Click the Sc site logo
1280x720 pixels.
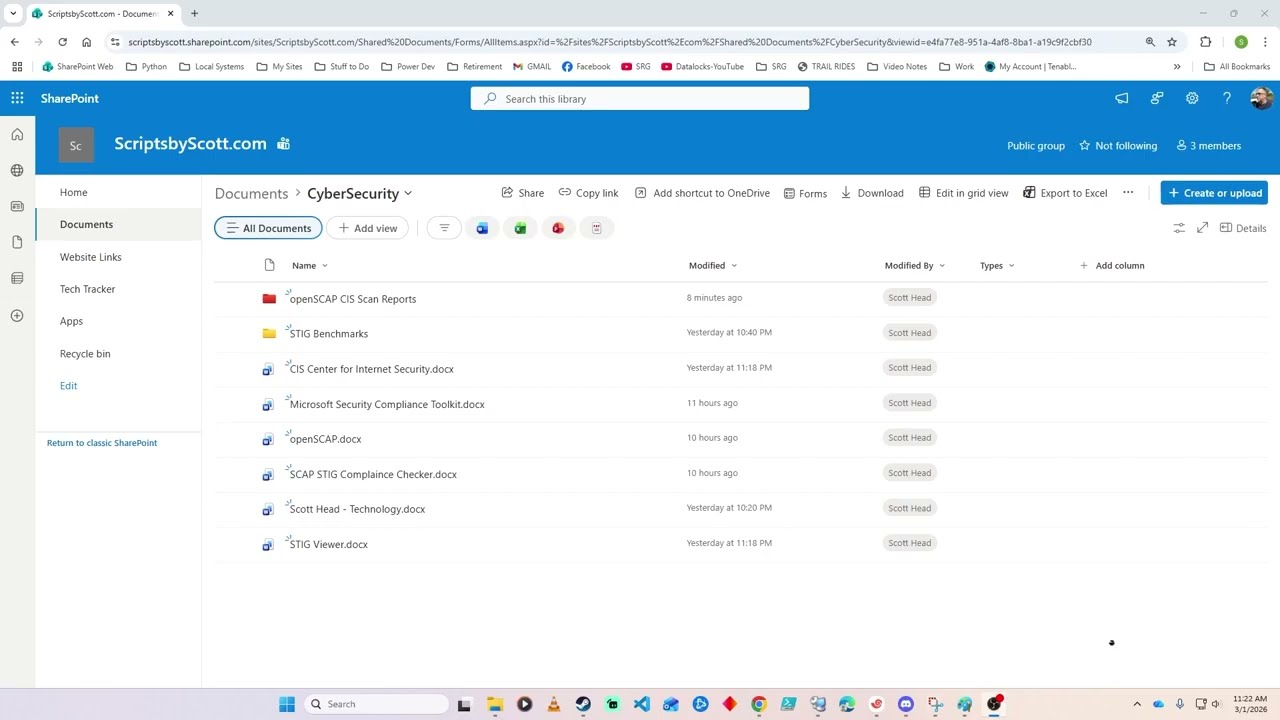[76, 146]
